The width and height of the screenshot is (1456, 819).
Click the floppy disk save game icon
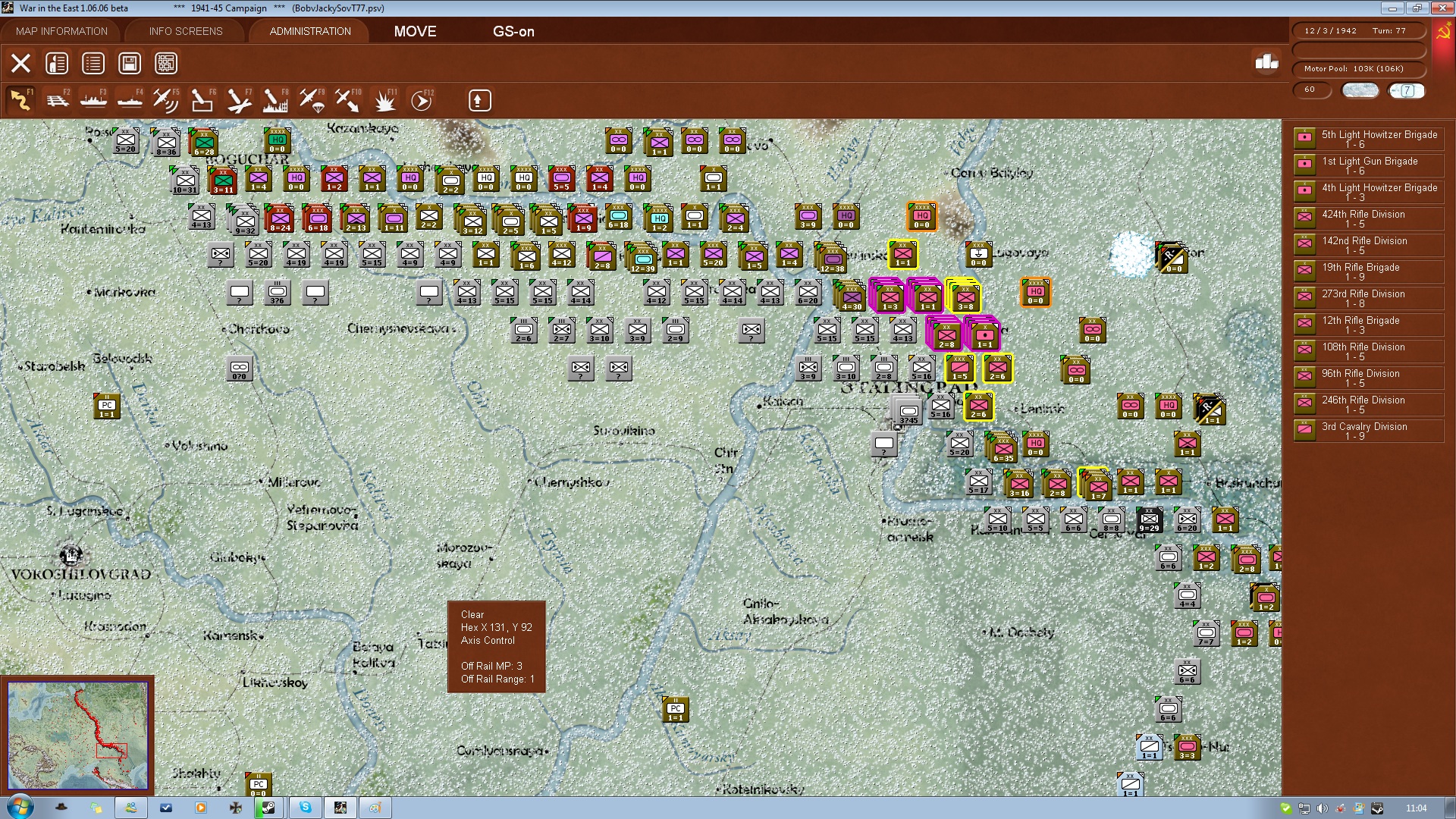(x=130, y=63)
